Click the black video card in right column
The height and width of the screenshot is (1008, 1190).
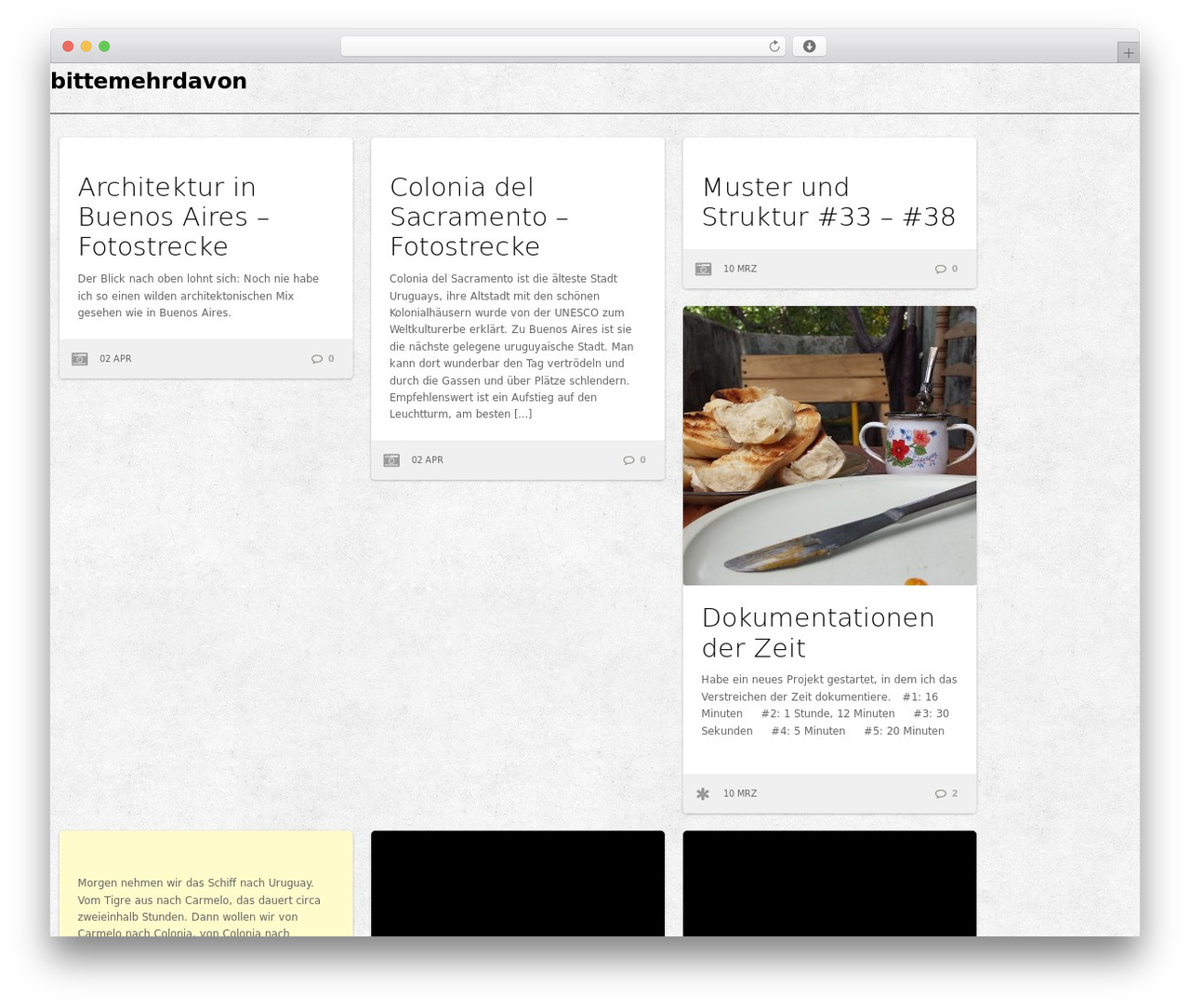(x=829, y=883)
